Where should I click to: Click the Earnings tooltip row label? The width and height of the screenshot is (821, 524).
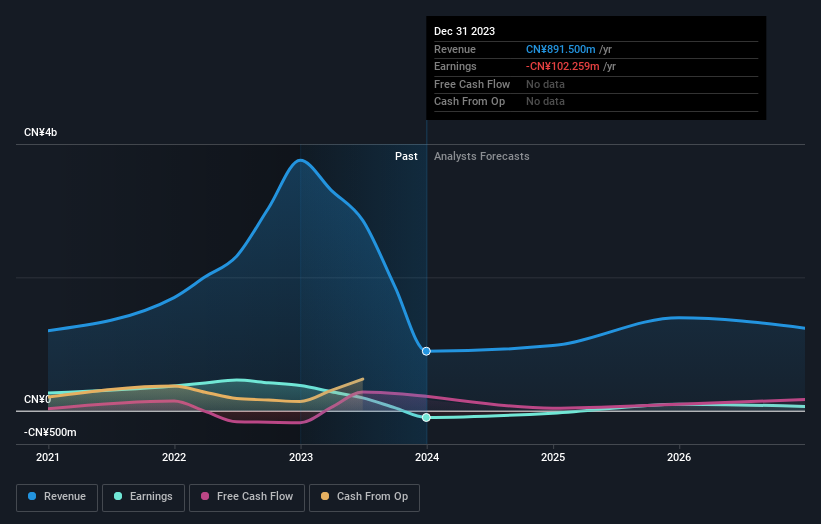[455, 66]
